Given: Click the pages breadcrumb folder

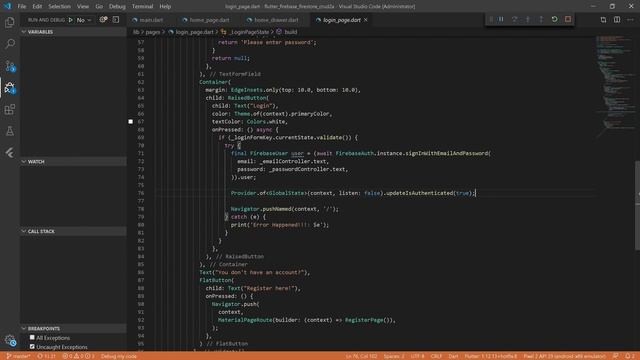Looking at the screenshot, I should coord(153,31).
